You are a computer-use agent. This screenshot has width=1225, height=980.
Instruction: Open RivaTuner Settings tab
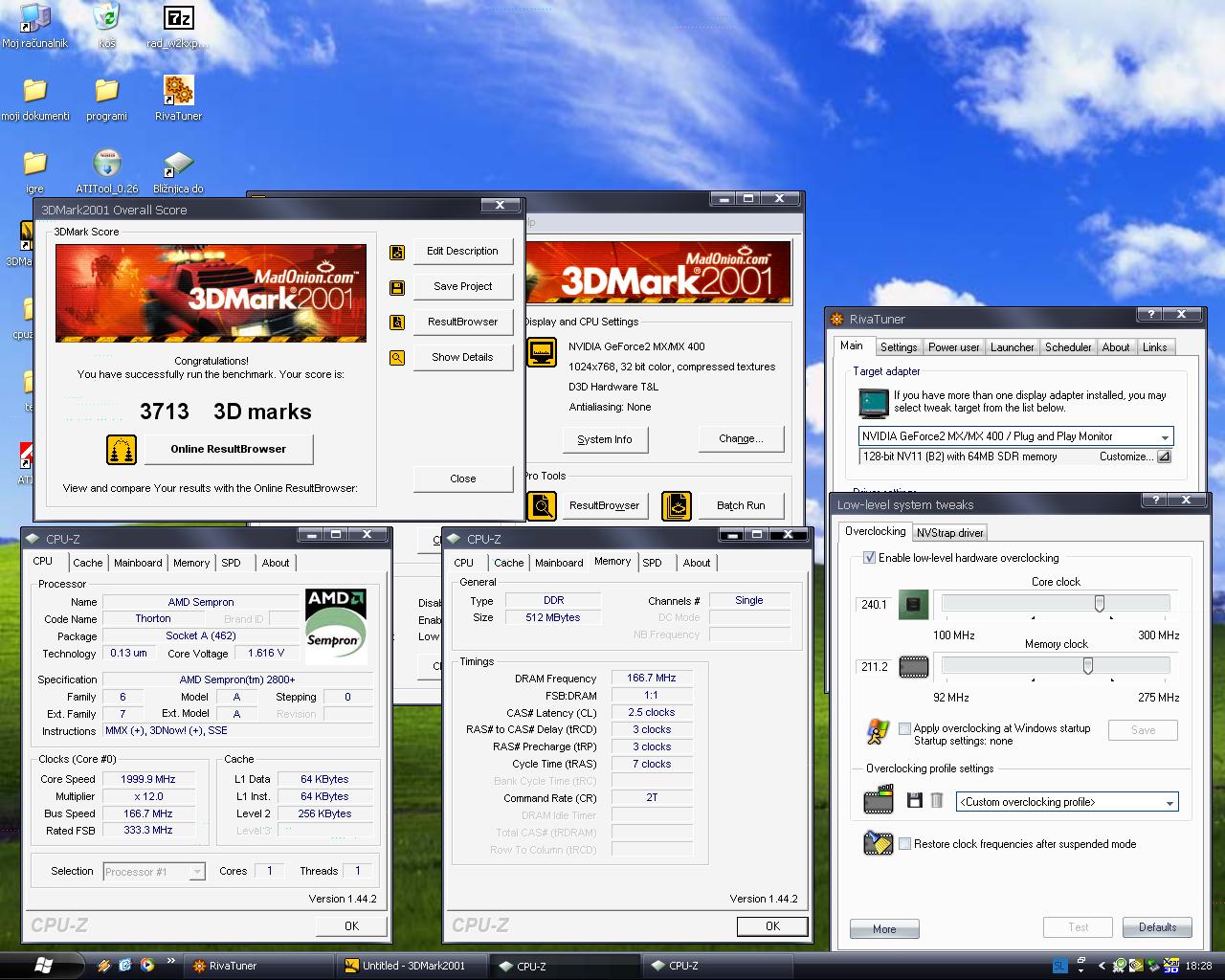(x=899, y=347)
